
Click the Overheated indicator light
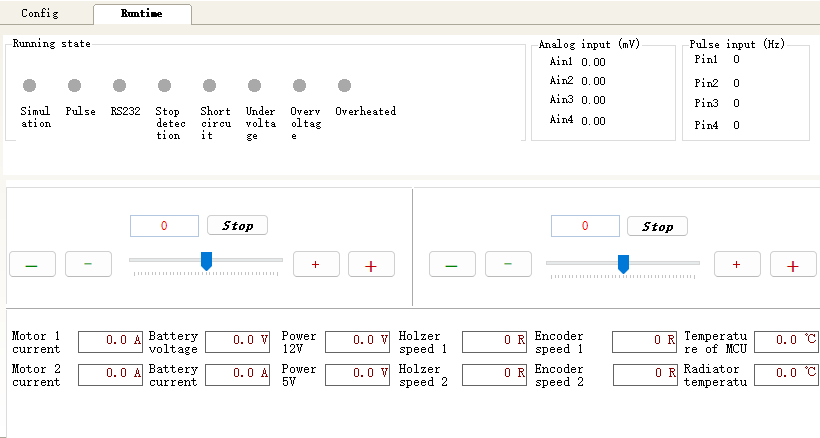(x=344, y=86)
